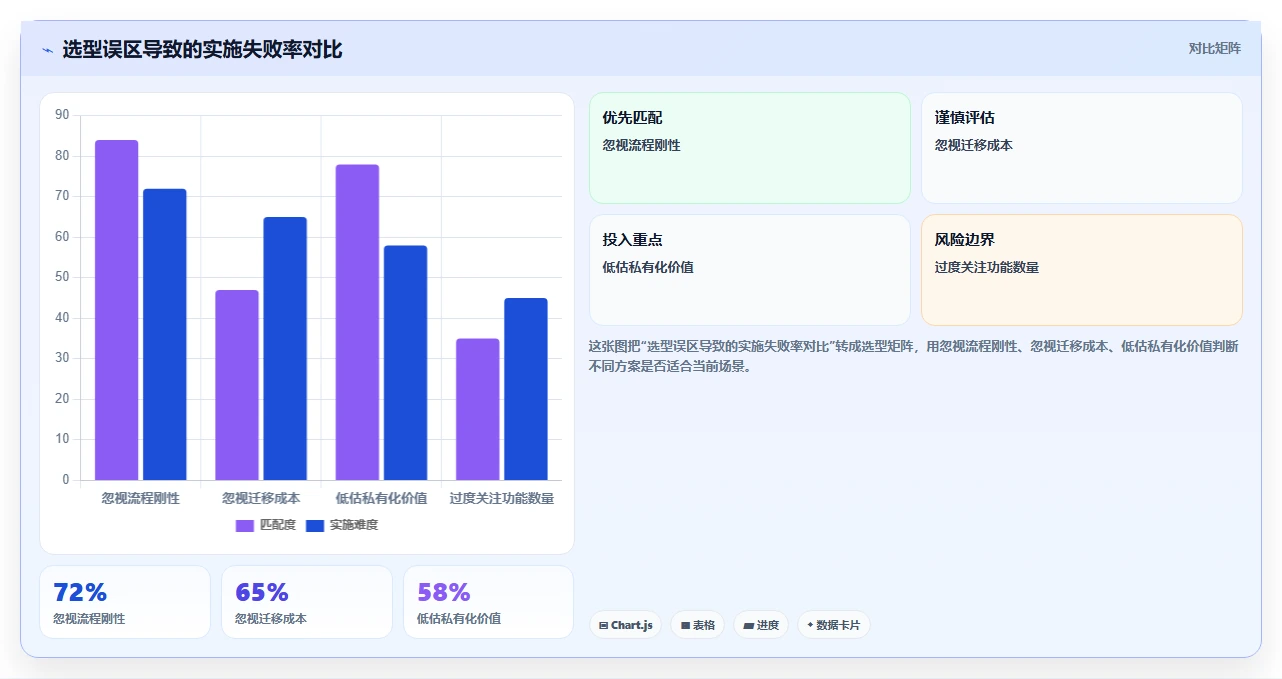Click purple 匹配度 bar for 忽视流程刚性
Screen dimensions: 1282x679
coord(117,310)
